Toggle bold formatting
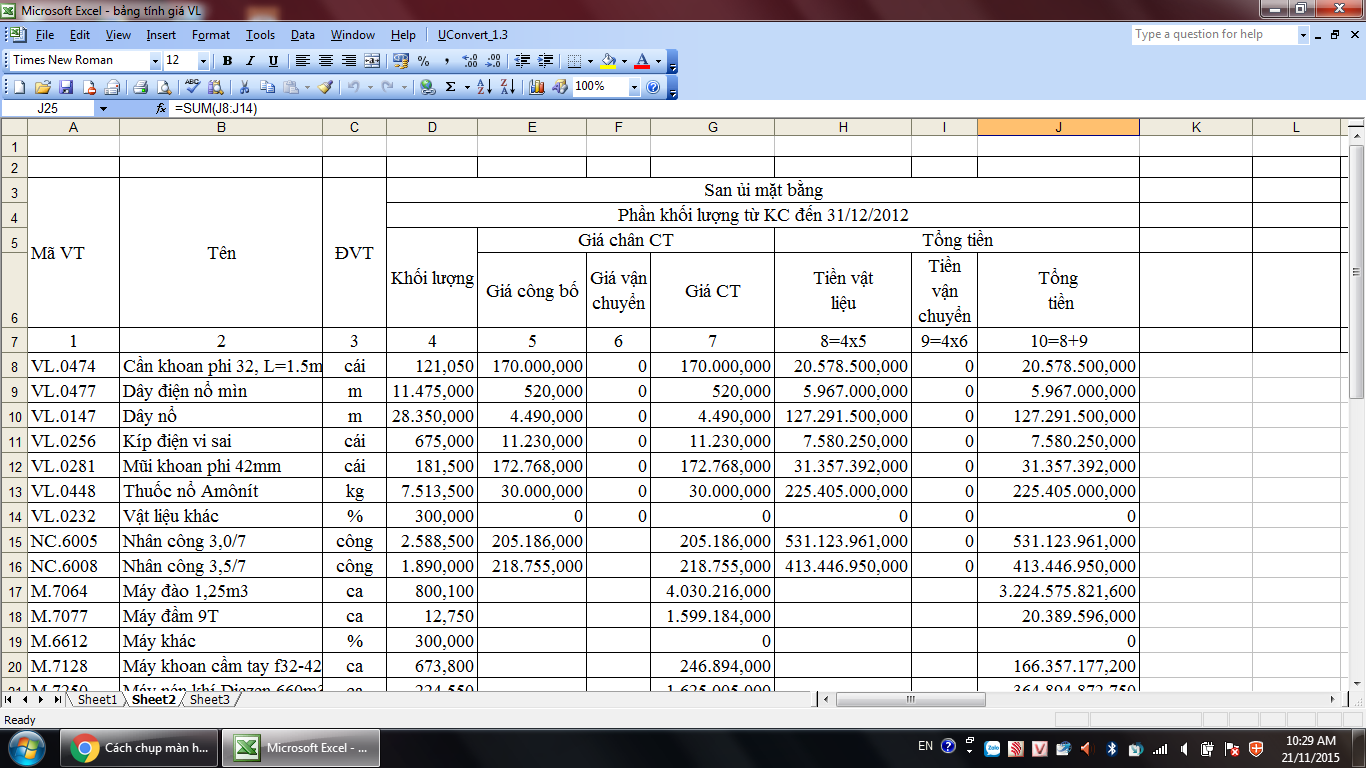The width and height of the screenshot is (1366, 768). click(x=227, y=61)
